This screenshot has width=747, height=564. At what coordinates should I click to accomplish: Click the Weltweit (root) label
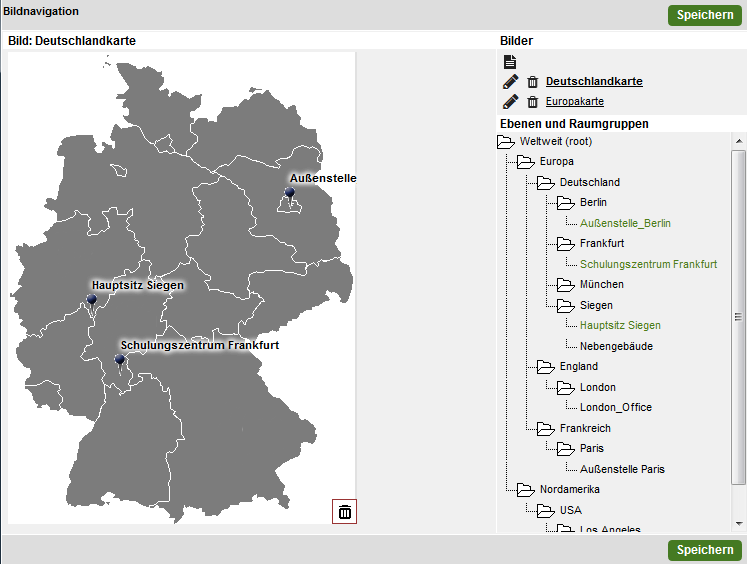click(x=556, y=141)
